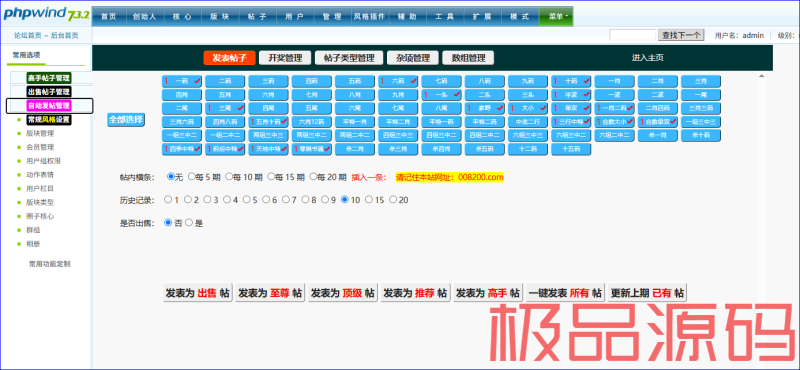Toggle the 六码 category button
The image size is (800, 370).
[x=398, y=81]
